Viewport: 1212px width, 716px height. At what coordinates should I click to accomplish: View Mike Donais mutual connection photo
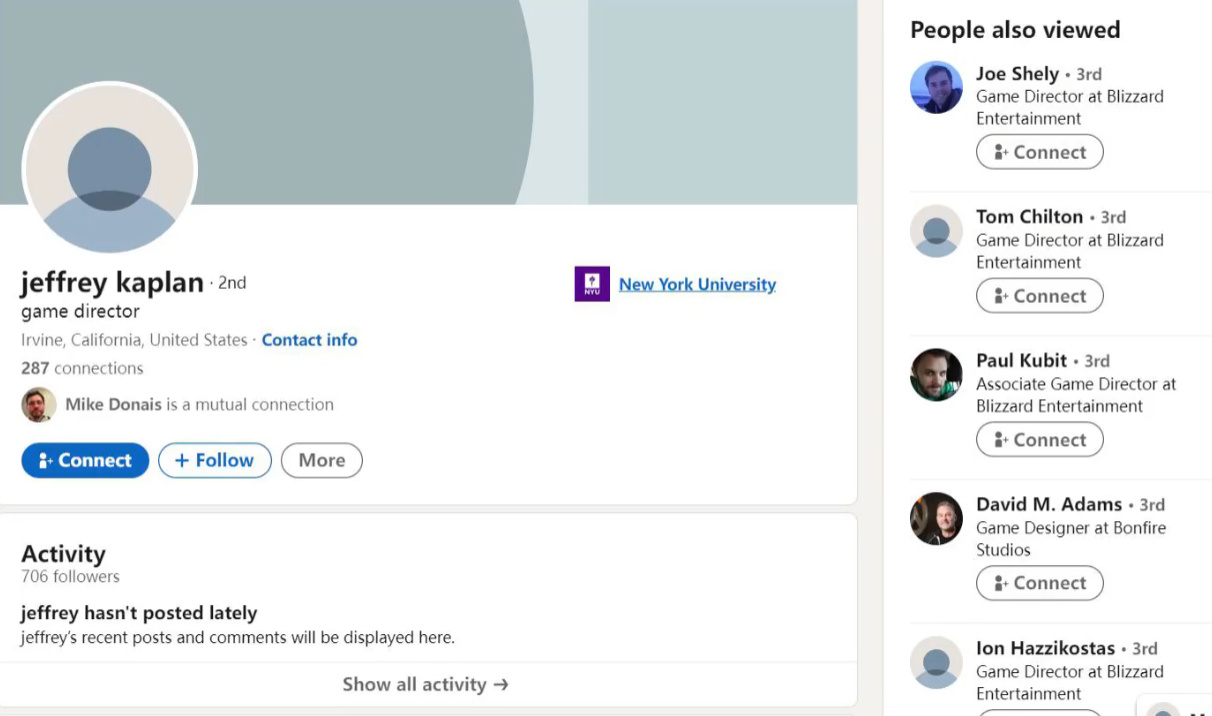coord(39,405)
